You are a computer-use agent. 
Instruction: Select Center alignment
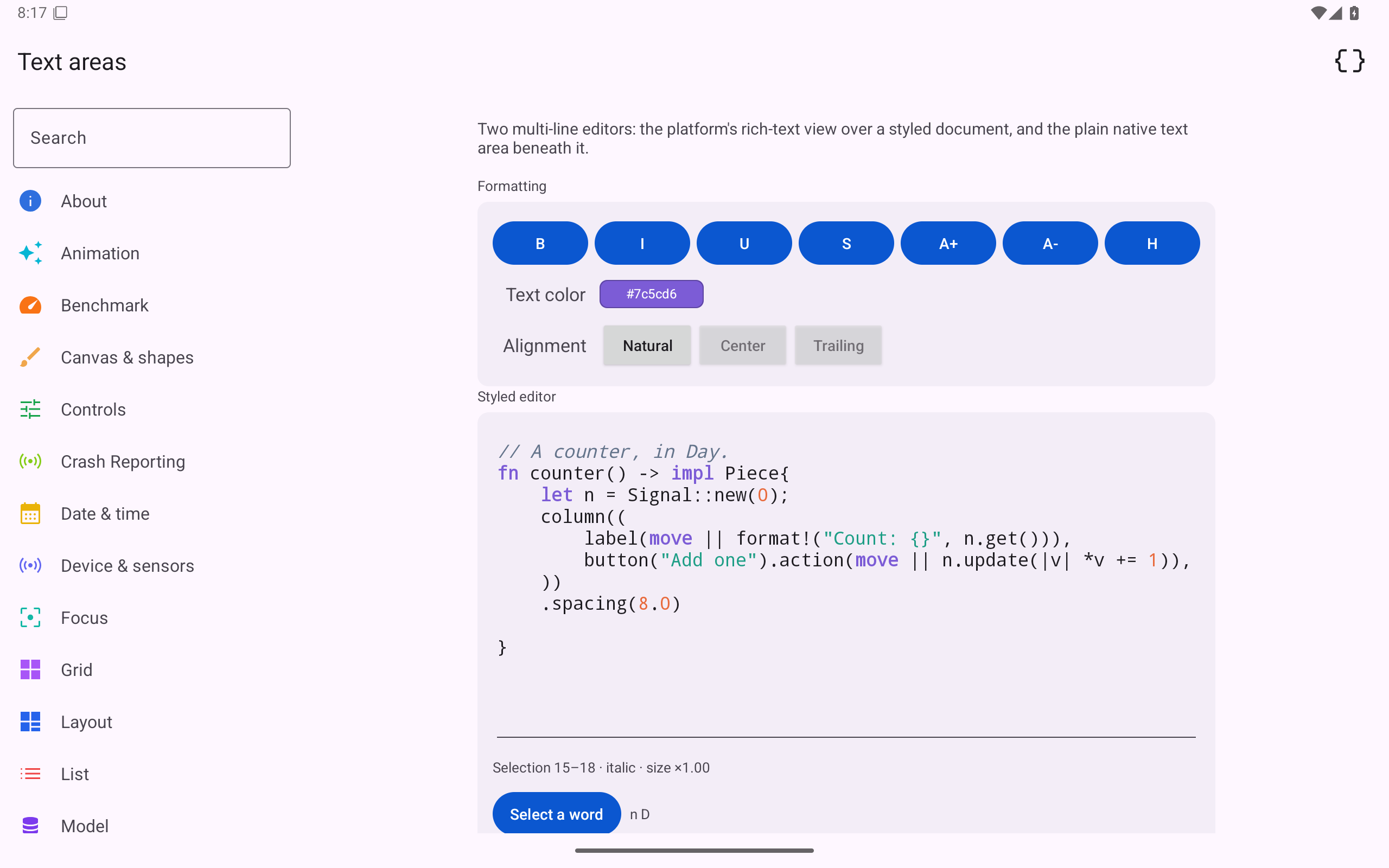coord(743,346)
